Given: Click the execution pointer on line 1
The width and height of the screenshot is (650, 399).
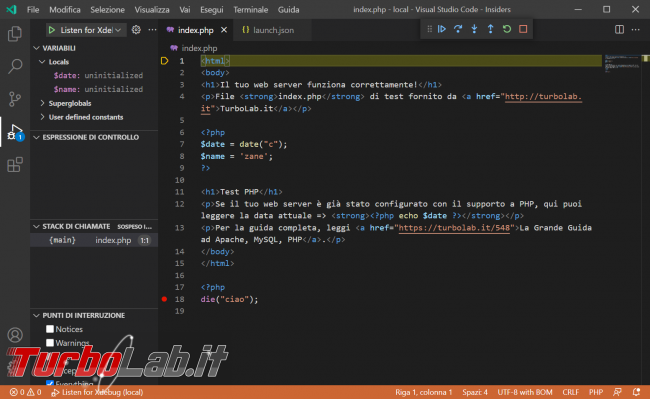Looking at the screenshot, I should tap(165, 61).
